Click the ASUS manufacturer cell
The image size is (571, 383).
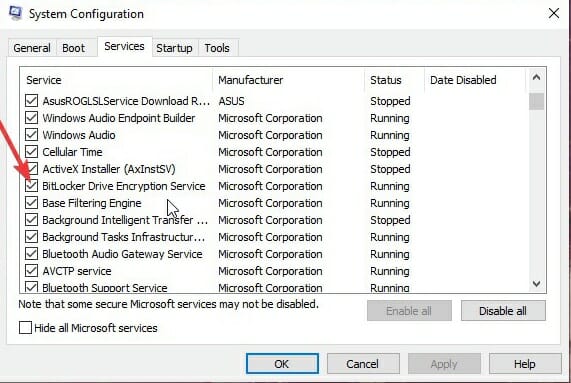[232, 101]
